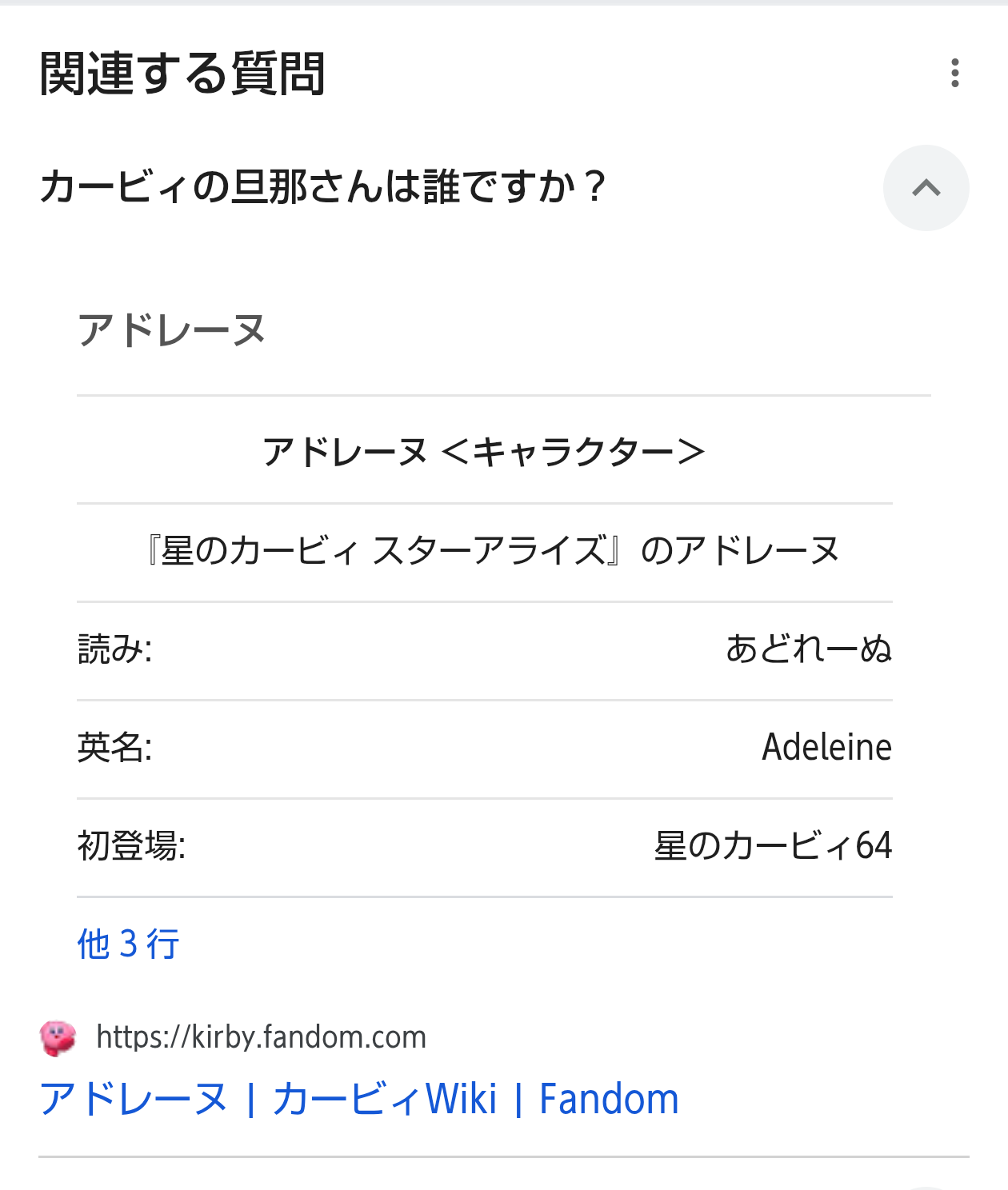Click Fandom in the result title
Viewport: 1008px width, 1190px height.
coord(609,1099)
